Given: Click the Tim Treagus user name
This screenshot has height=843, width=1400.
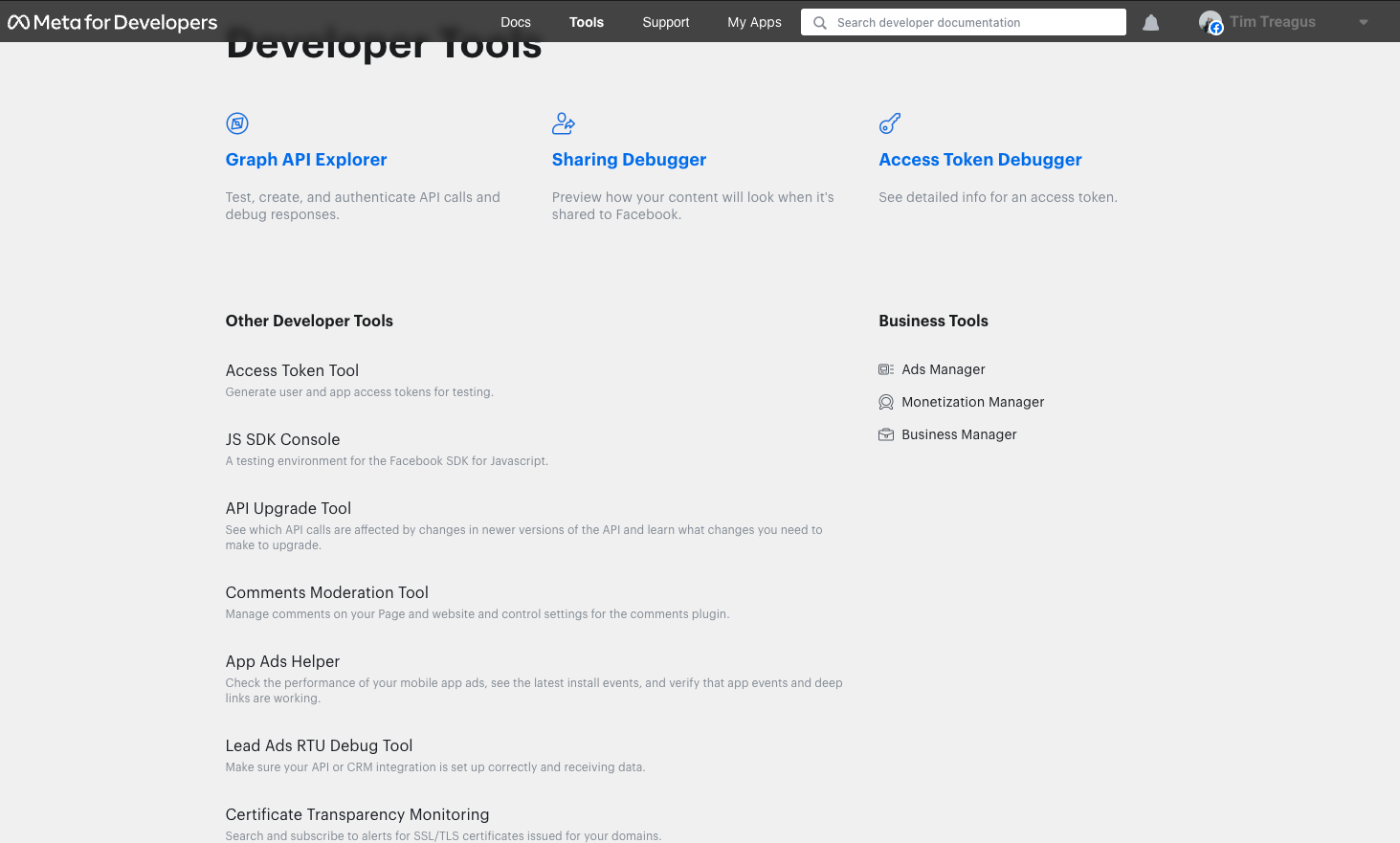Looking at the screenshot, I should click(x=1273, y=22).
